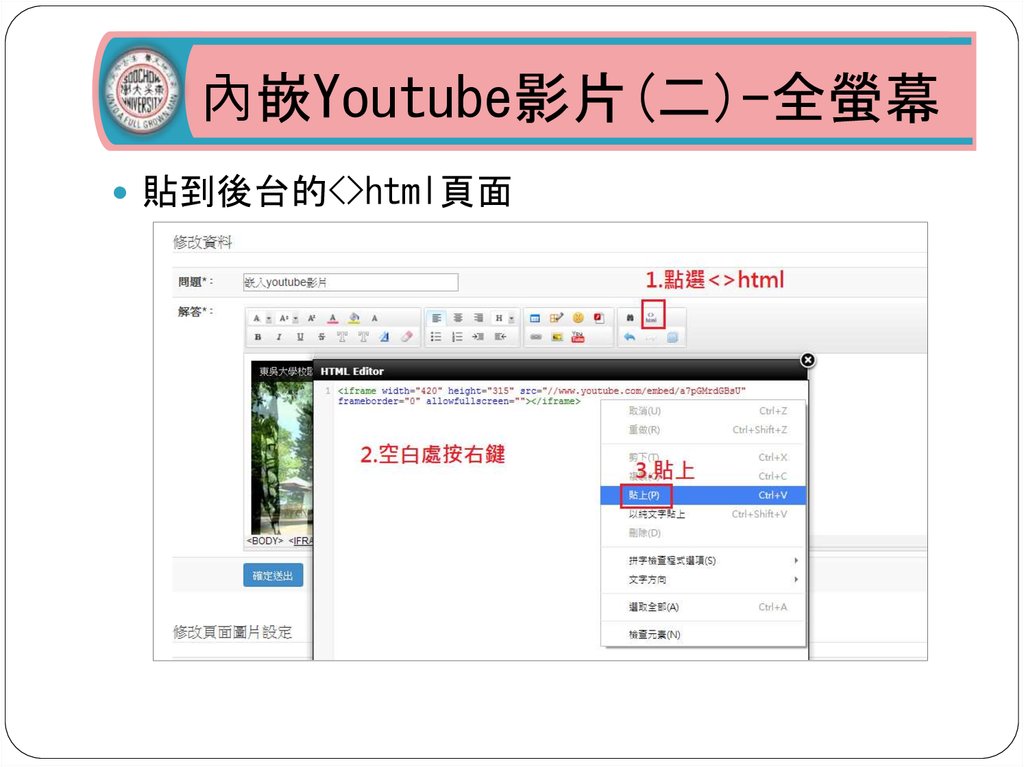1024x767 pixels.
Task: Undo with the blue arrow
Action: pyautogui.click(x=630, y=337)
